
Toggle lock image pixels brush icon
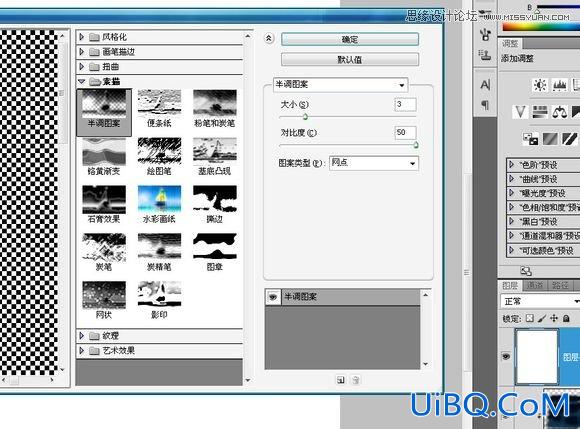[x=542, y=318]
